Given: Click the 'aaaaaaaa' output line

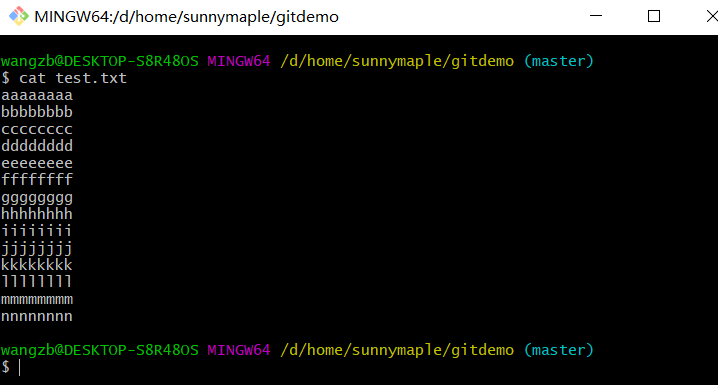Looking at the screenshot, I should pyautogui.click(x=37, y=95).
